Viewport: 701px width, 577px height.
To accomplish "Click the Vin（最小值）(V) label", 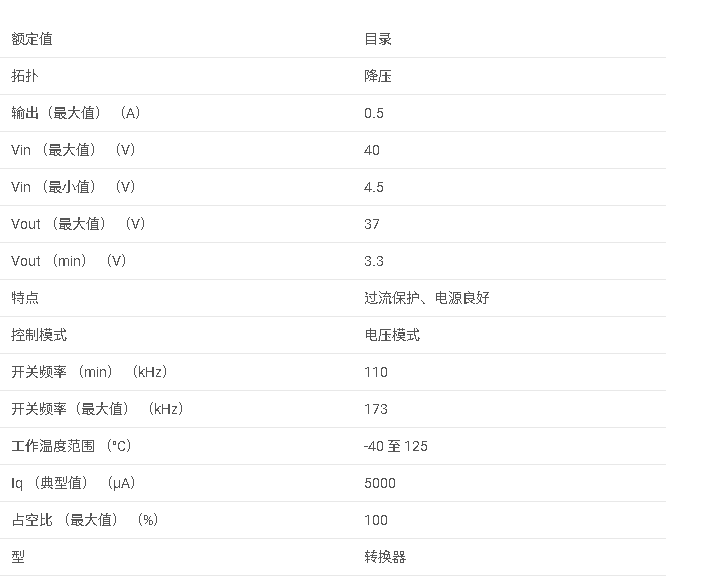I will coord(73,187).
